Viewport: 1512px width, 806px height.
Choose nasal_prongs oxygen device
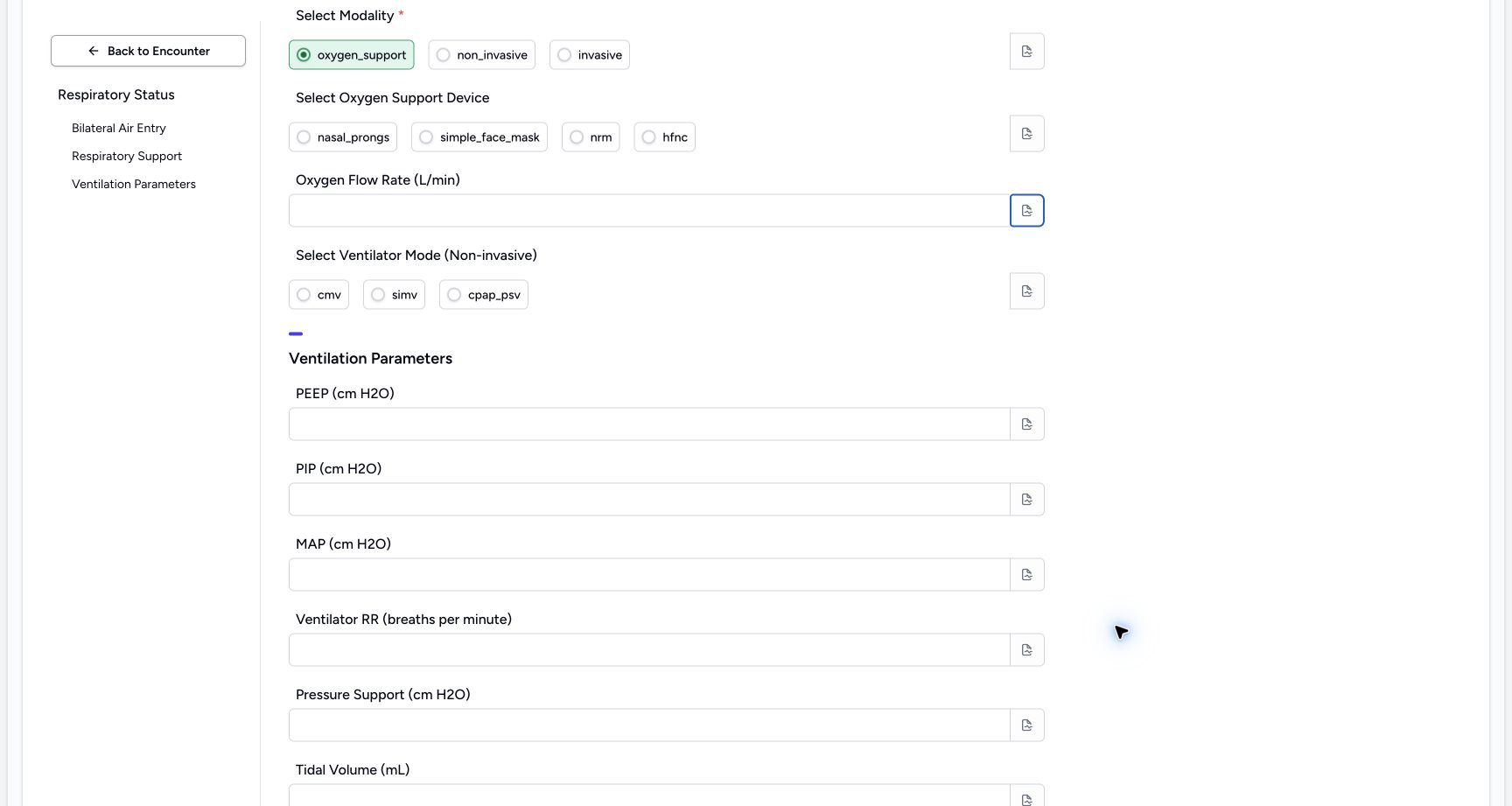(343, 137)
